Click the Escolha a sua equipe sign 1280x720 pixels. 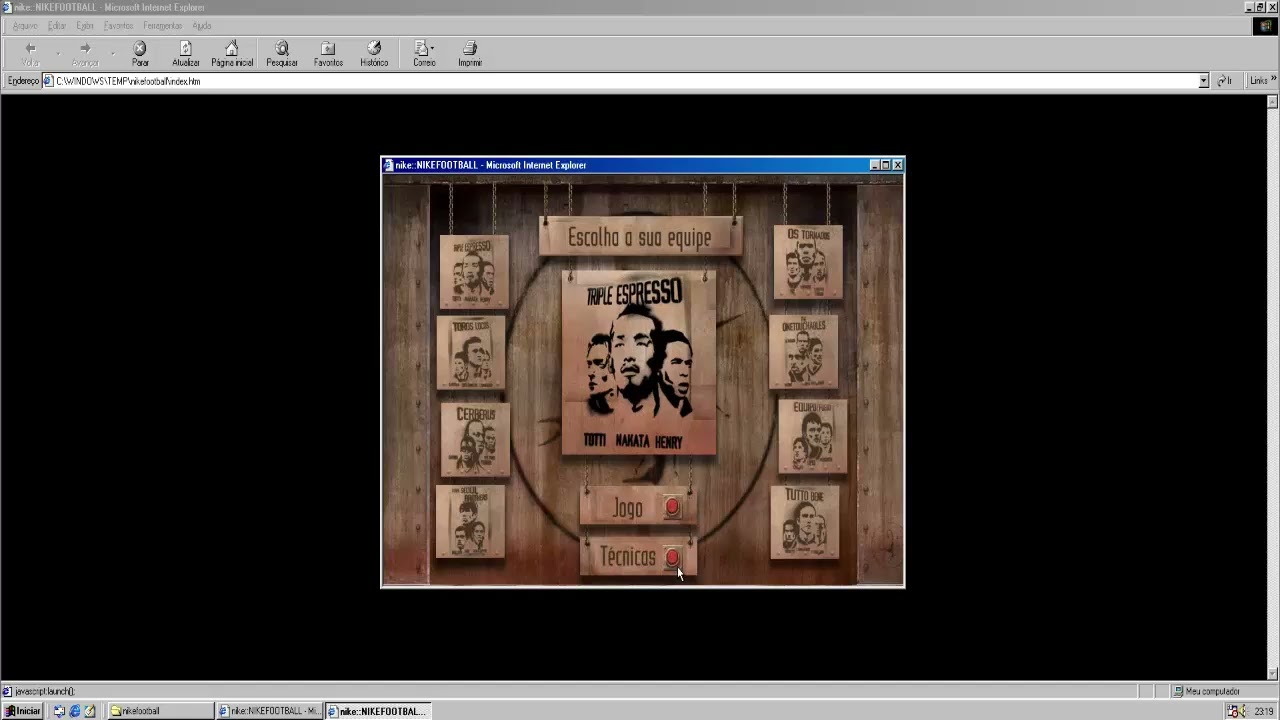pyautogui.click(x=640, y=237)
